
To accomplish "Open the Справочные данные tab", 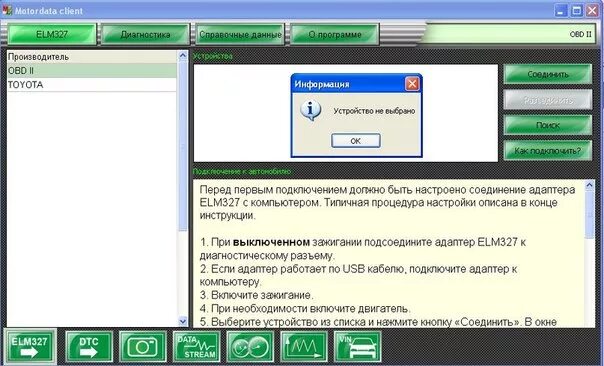I will 240,34.
